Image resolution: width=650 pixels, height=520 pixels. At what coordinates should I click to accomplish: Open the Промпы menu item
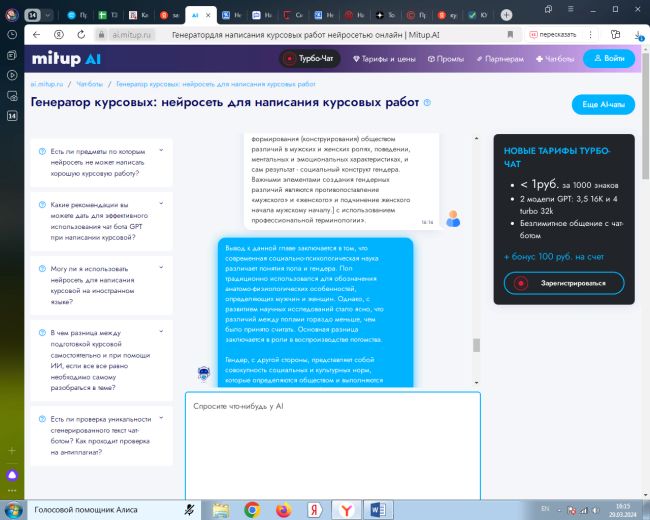click(x=444, y=59)
